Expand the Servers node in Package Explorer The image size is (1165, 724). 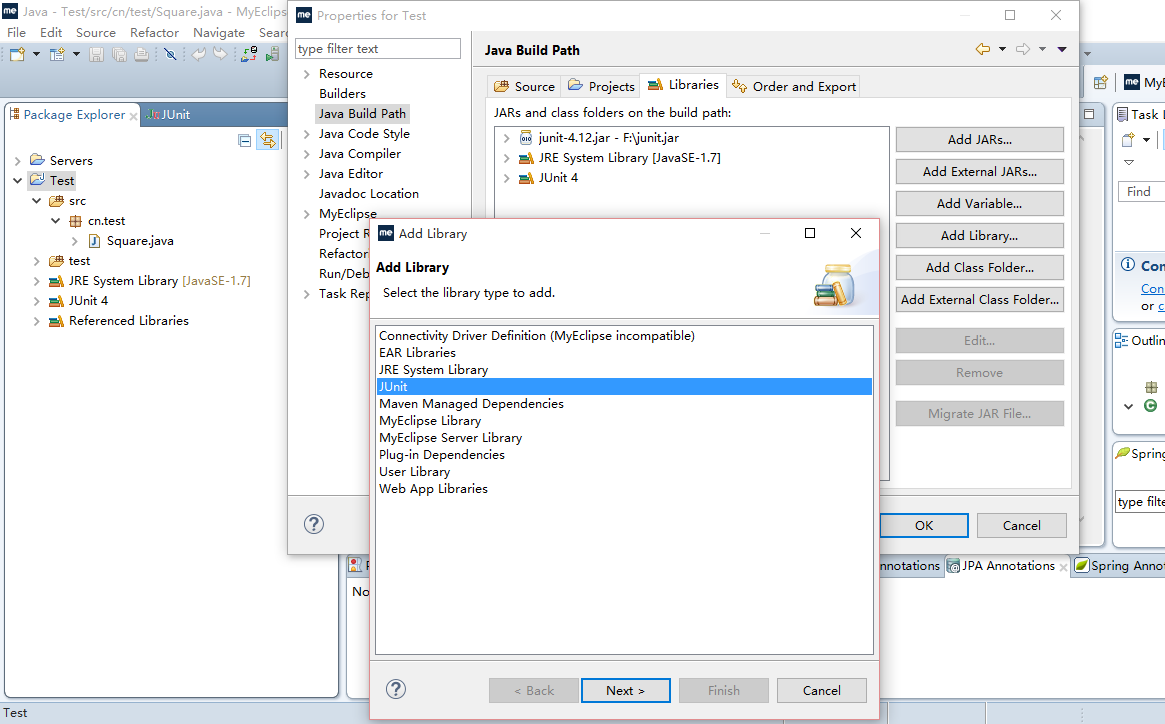(x=18, y=161)
